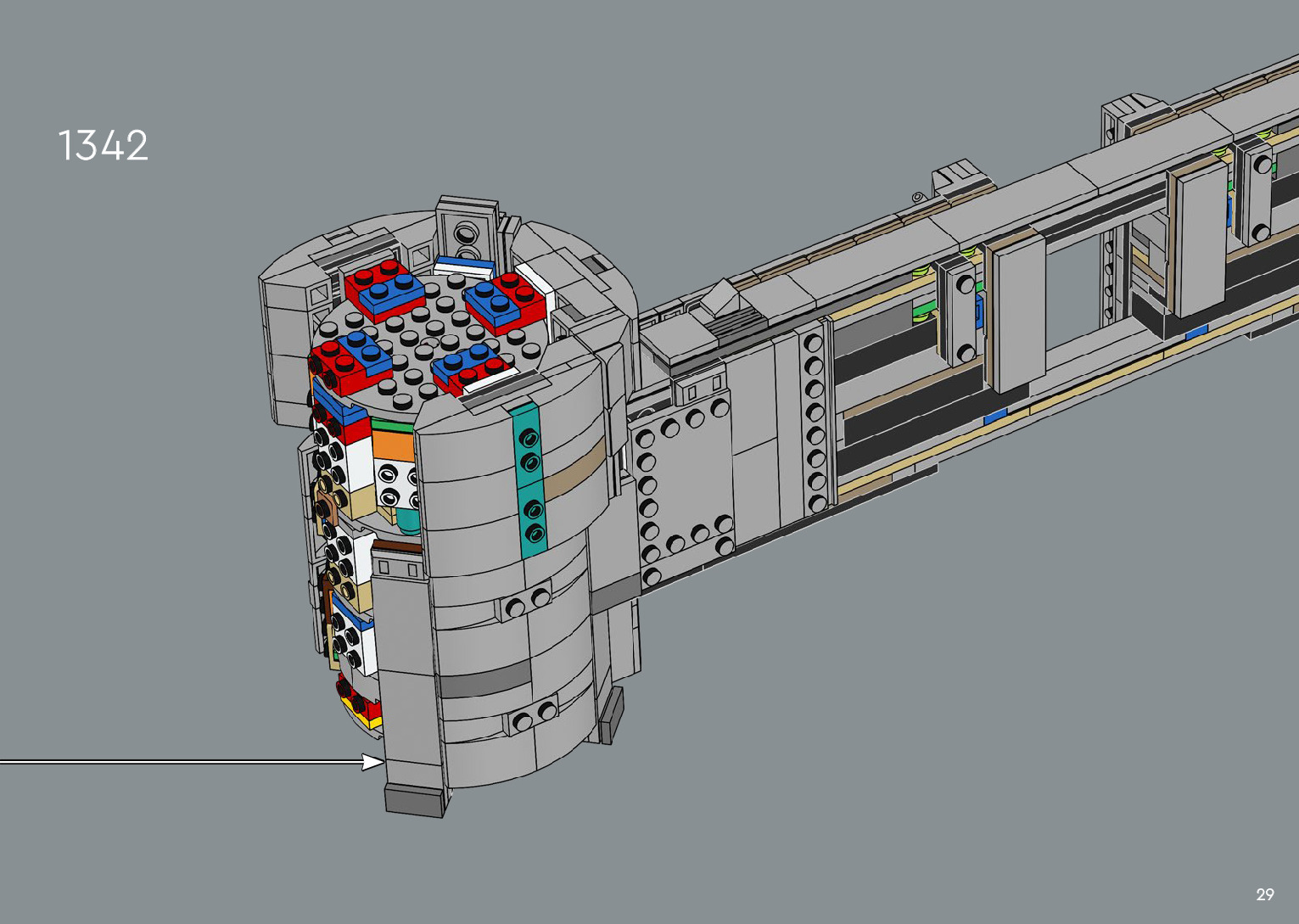Select the small blue tile under the arm
Viewport: 1299px width, 924px height.
point(995,416)
